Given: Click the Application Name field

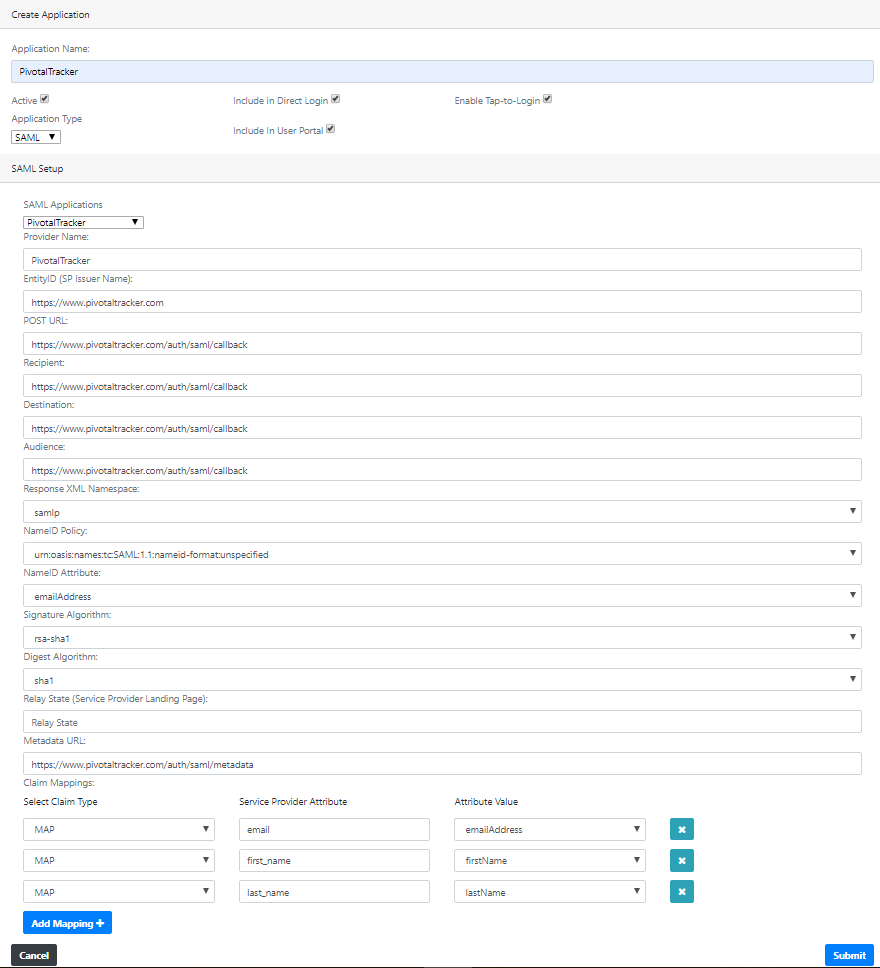Looking at the screenshot, I should (x=442, y=72).
